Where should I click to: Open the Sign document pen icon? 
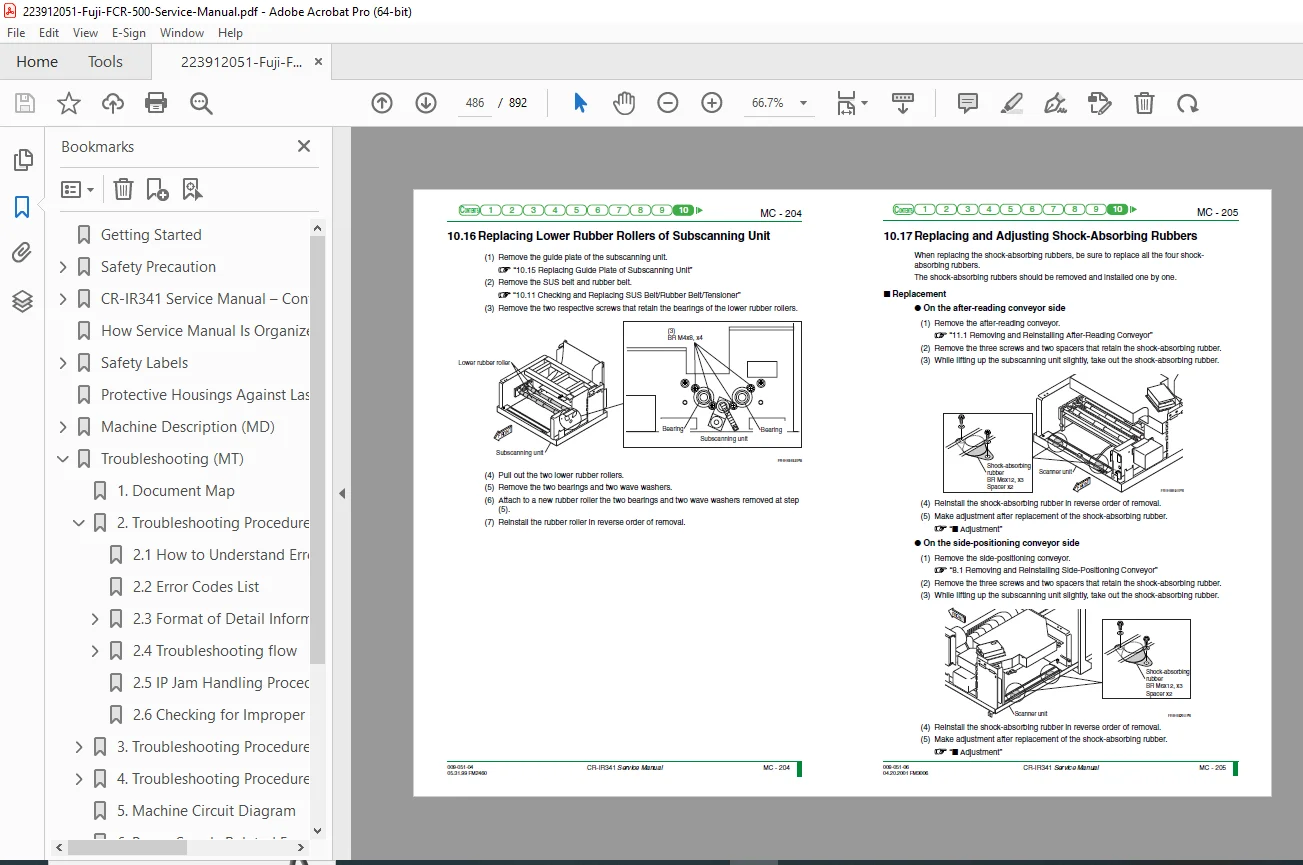pyautogui.click(x=1055, y=103)
